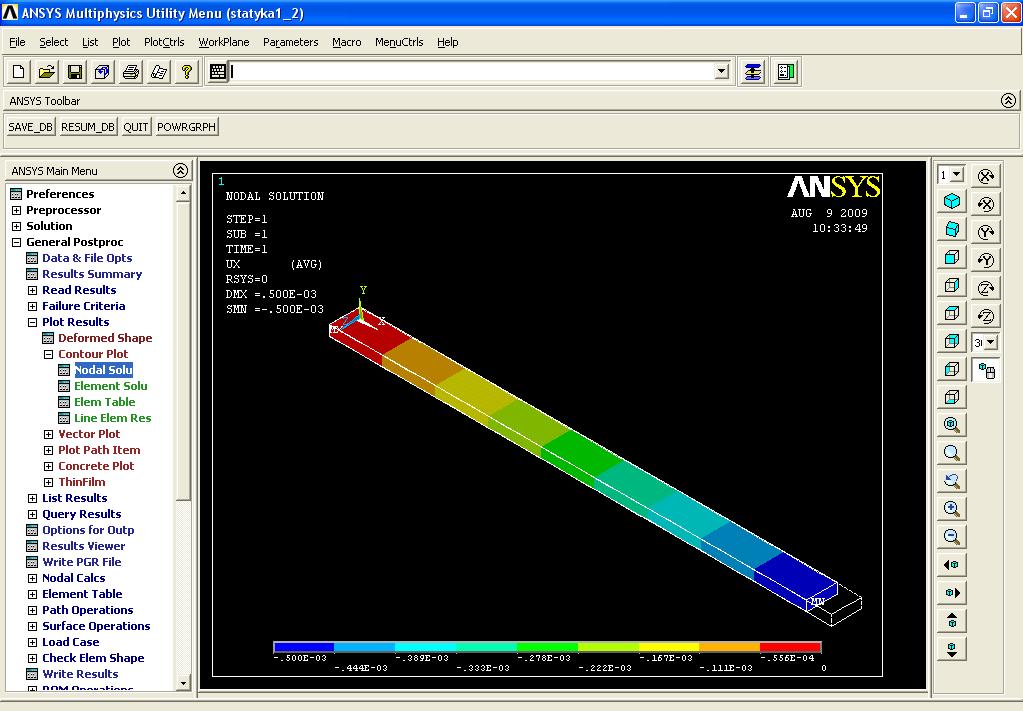Open the Results Viewer item
The height and width of the screenshot is (711, 1023).
point(84,546)
